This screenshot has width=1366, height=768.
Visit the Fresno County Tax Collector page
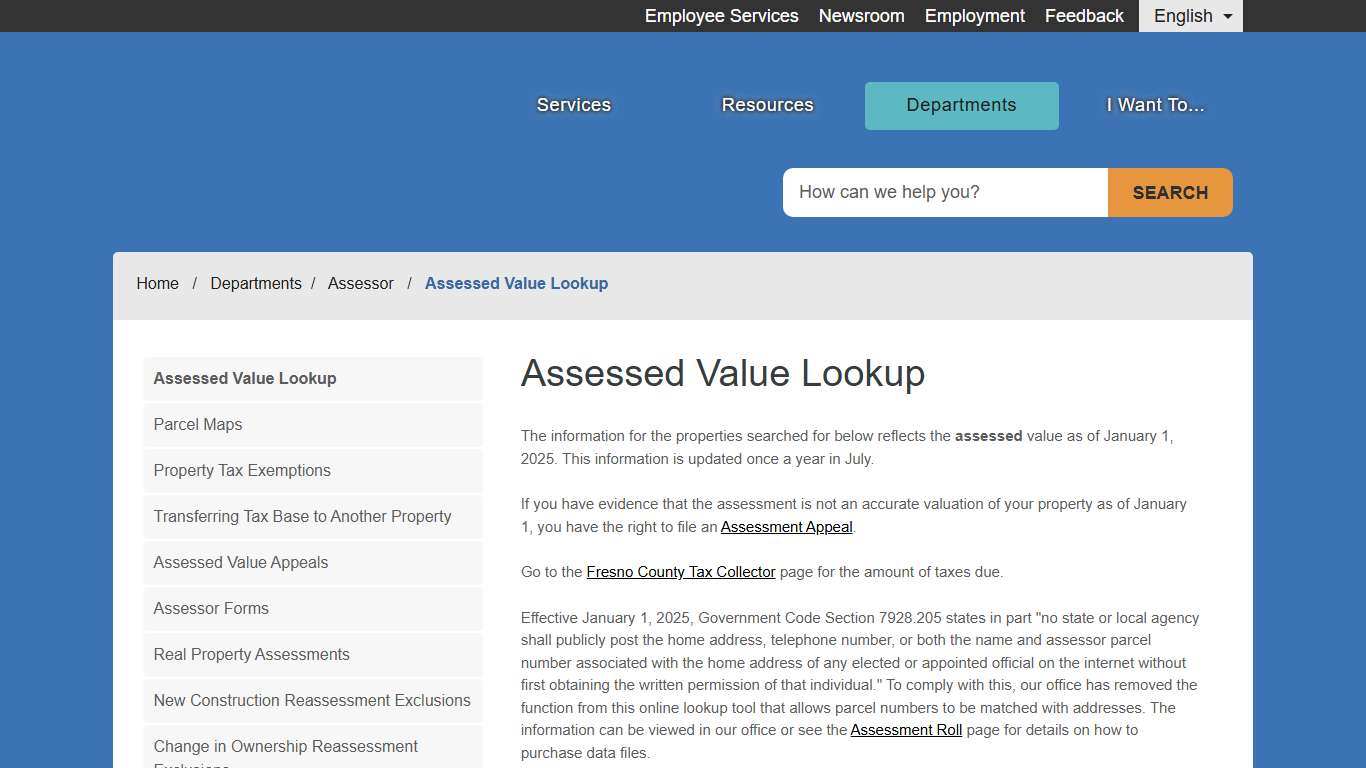point(680,571)
